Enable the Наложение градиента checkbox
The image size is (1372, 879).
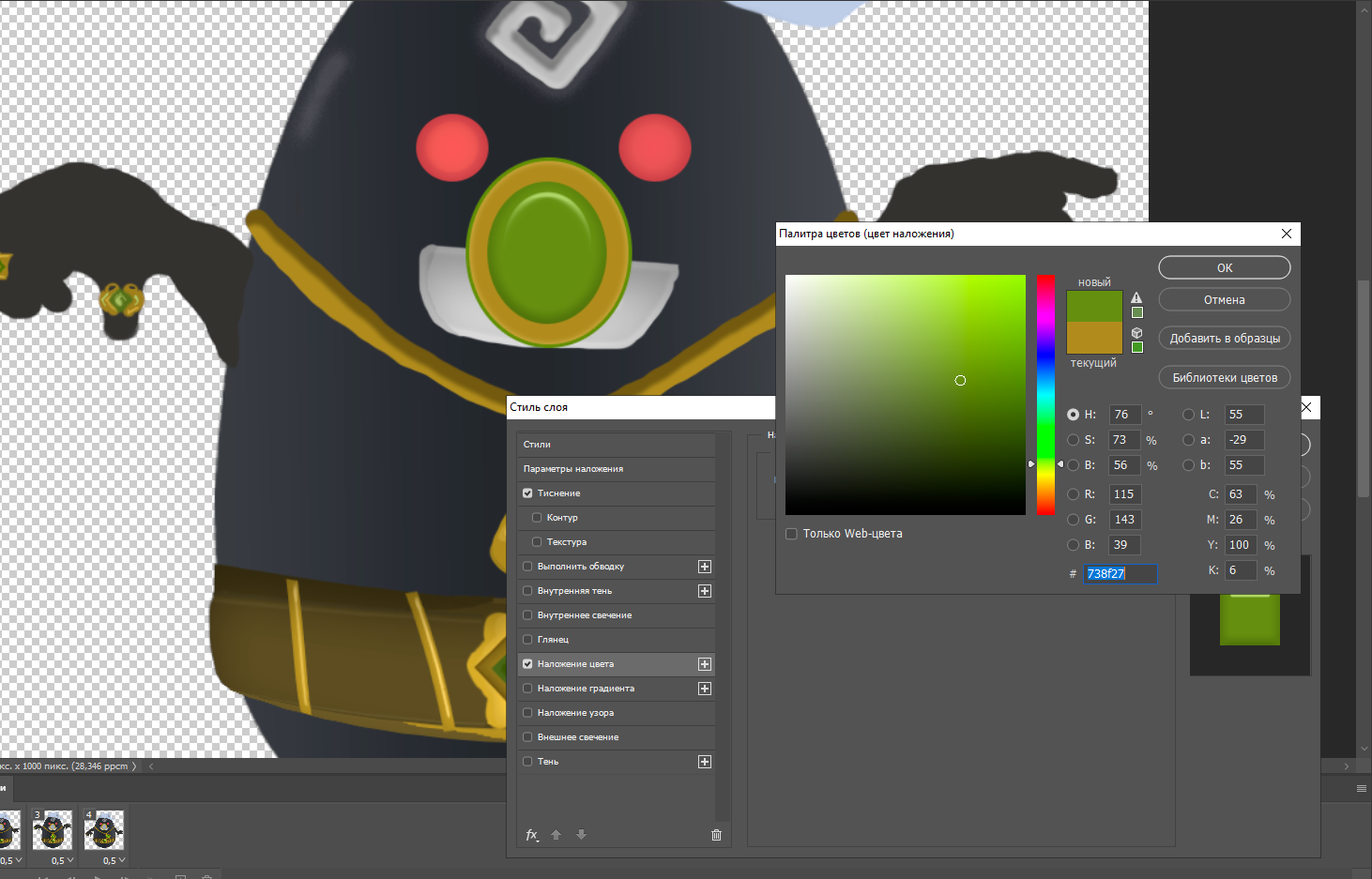point(527,689)
